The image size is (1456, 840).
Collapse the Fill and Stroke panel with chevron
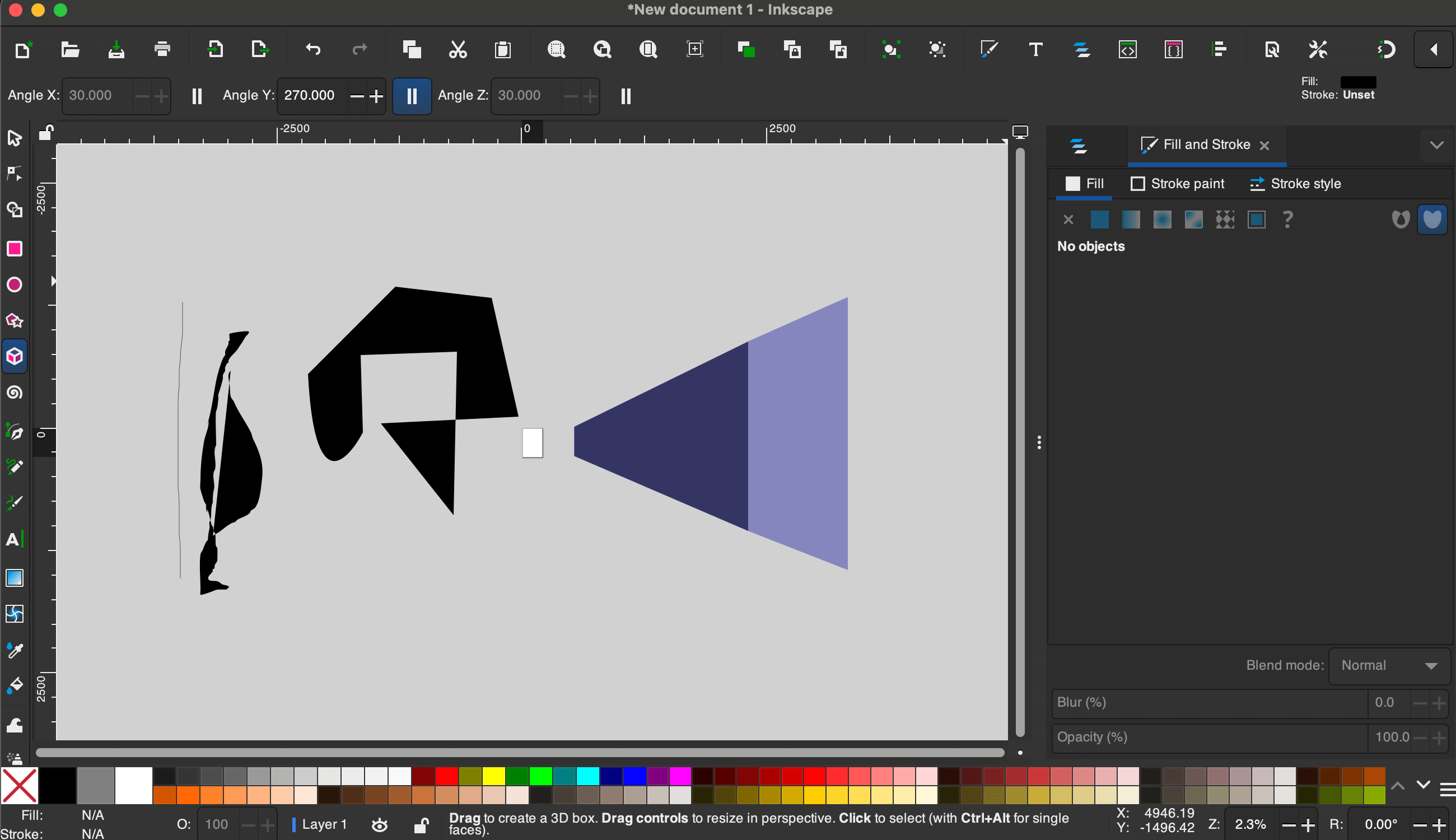(1436, 144)
